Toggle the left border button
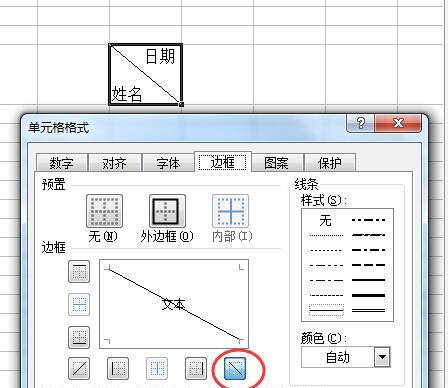Viewport: 448px width, 388px height. (x=118, y=368)
